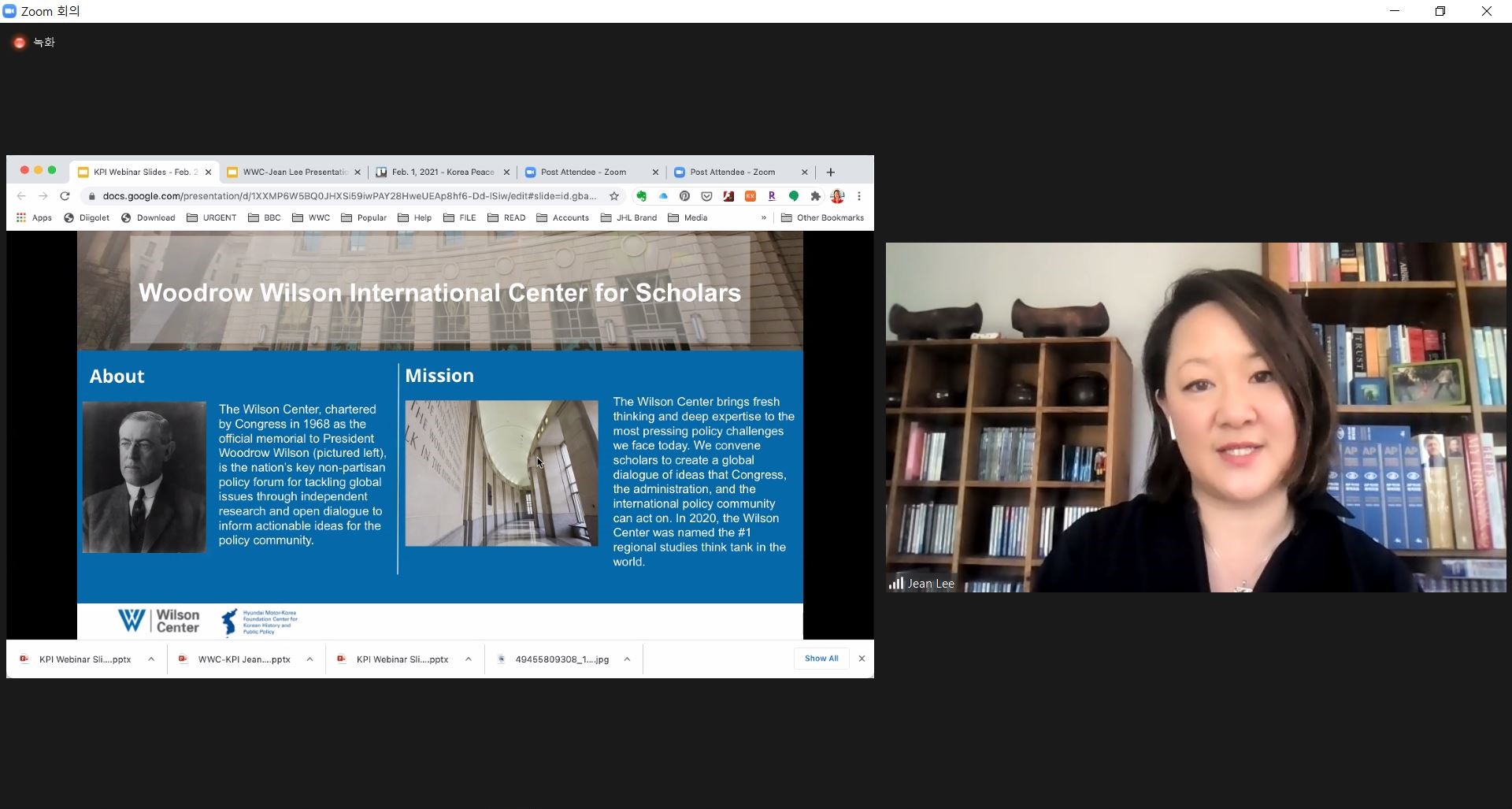Switch to the first Post Attendee - Zoom tab
This screenshot has width=1512, height=809.
[591, 172]
